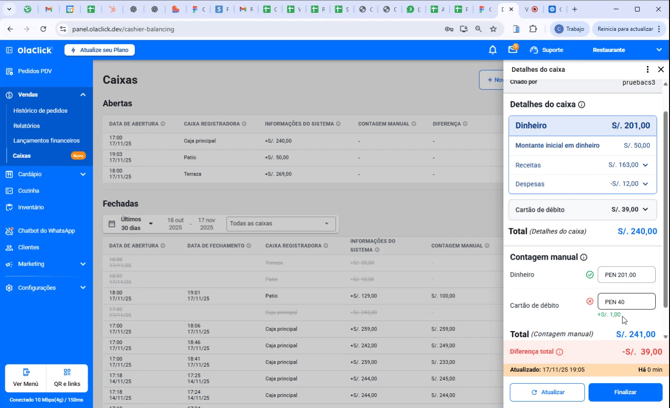Click the Montante inicial em dinheiro row
670x408 pixels.
[x=582, y=146]
